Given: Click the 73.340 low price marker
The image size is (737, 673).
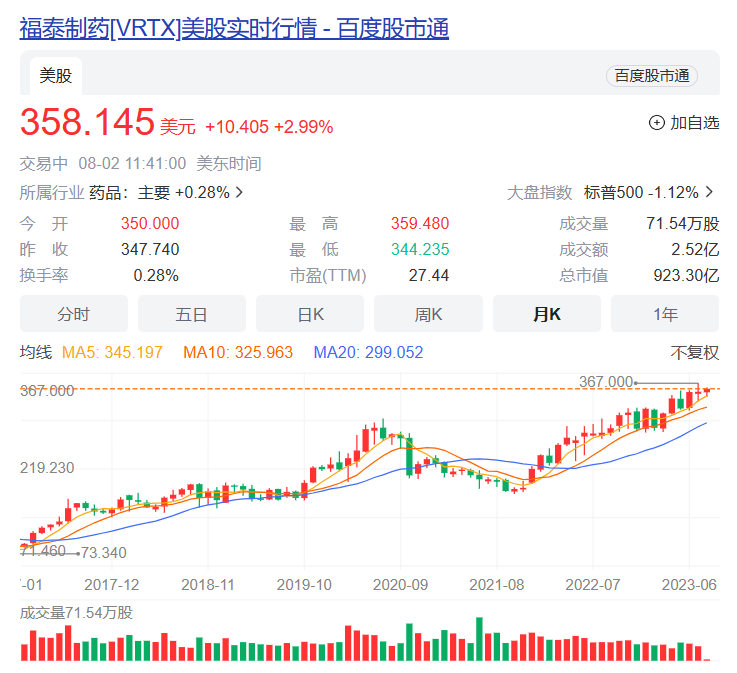Looking at the screenshot, I should (x=103, y=552).
